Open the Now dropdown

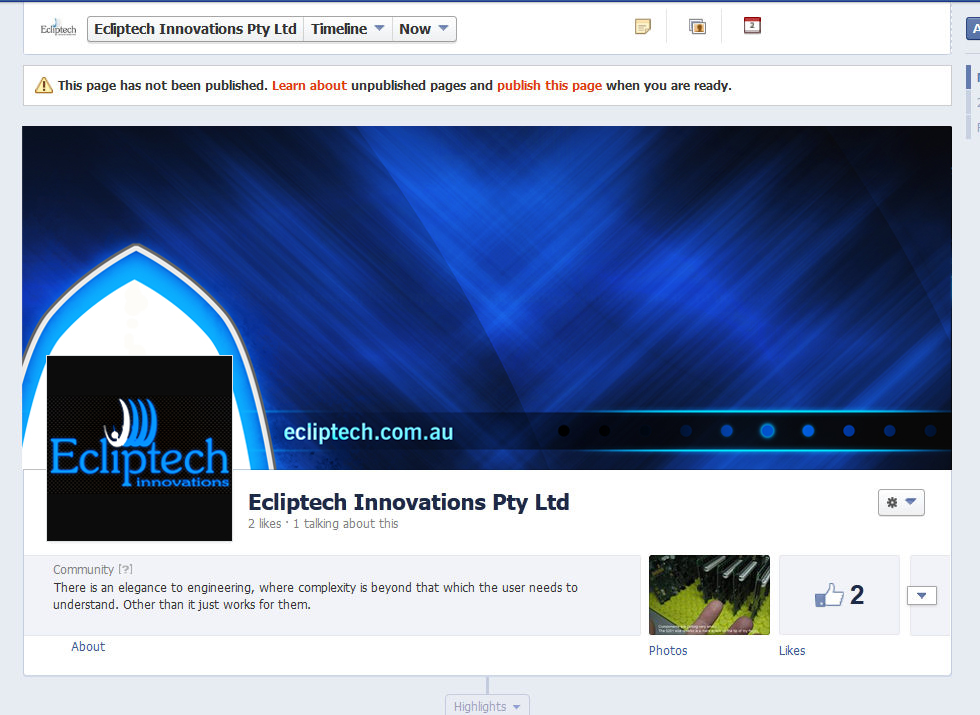(424, 29)
